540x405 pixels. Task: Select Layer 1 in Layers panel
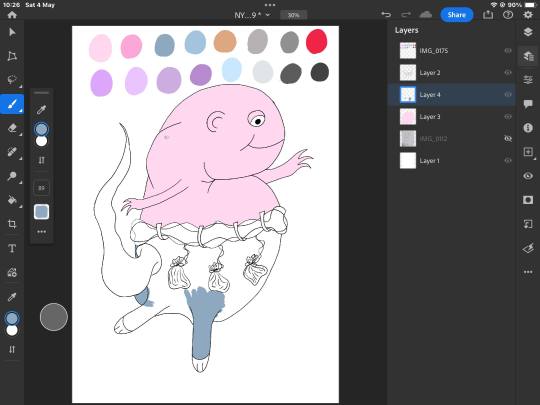click(451, 160)
